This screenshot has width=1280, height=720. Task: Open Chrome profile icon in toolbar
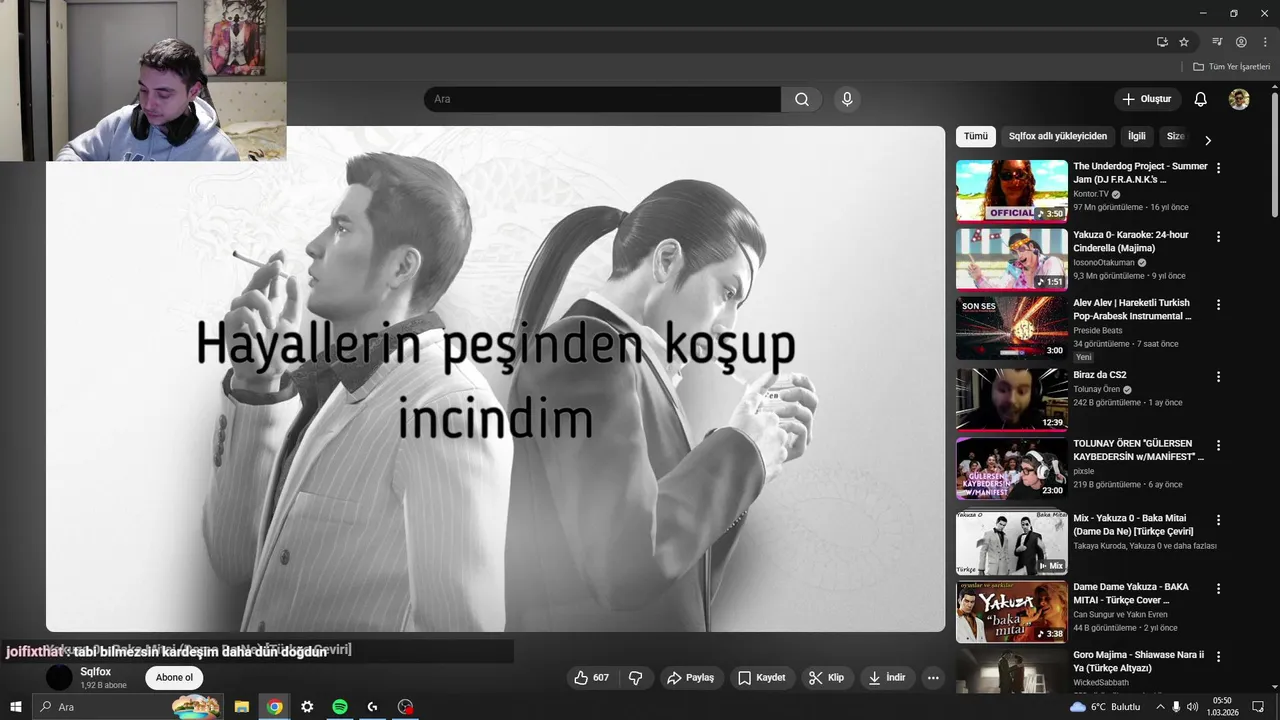[x=1241, y=42]
